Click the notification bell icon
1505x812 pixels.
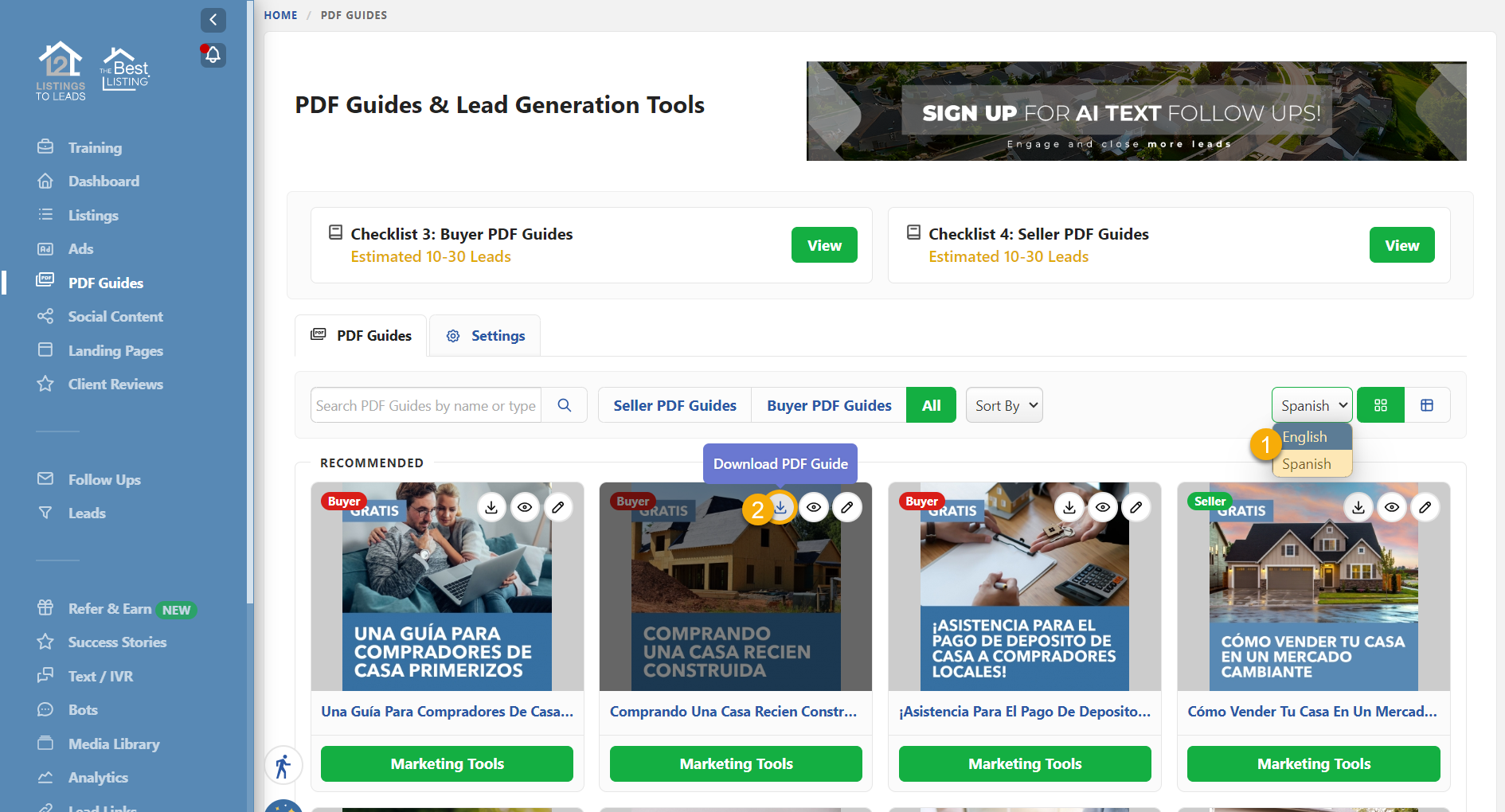212,54
